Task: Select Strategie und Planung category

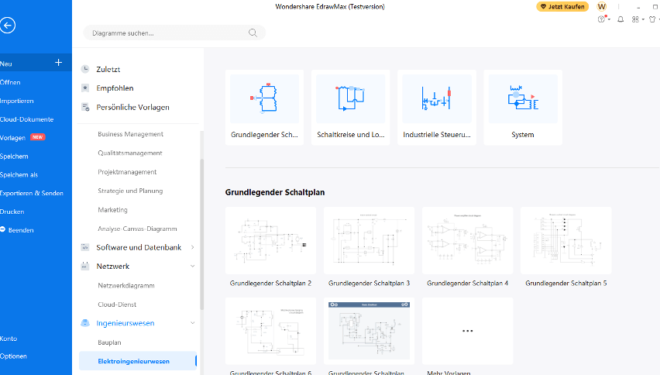Action: click(130, 191)
